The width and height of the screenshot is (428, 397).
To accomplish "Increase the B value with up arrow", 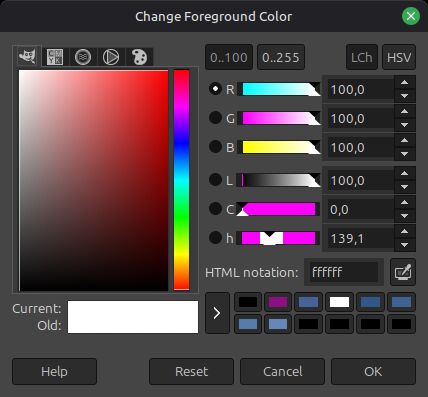I will (405, 141).
